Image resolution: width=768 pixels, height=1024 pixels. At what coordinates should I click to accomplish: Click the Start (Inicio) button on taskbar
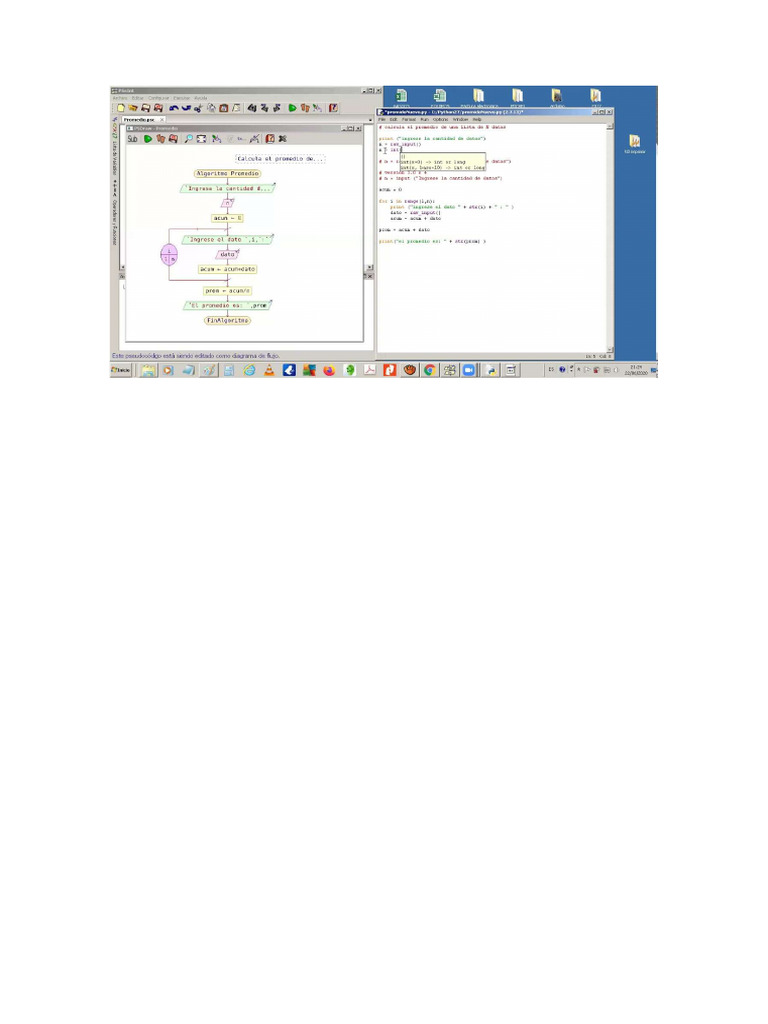(121, 370)
